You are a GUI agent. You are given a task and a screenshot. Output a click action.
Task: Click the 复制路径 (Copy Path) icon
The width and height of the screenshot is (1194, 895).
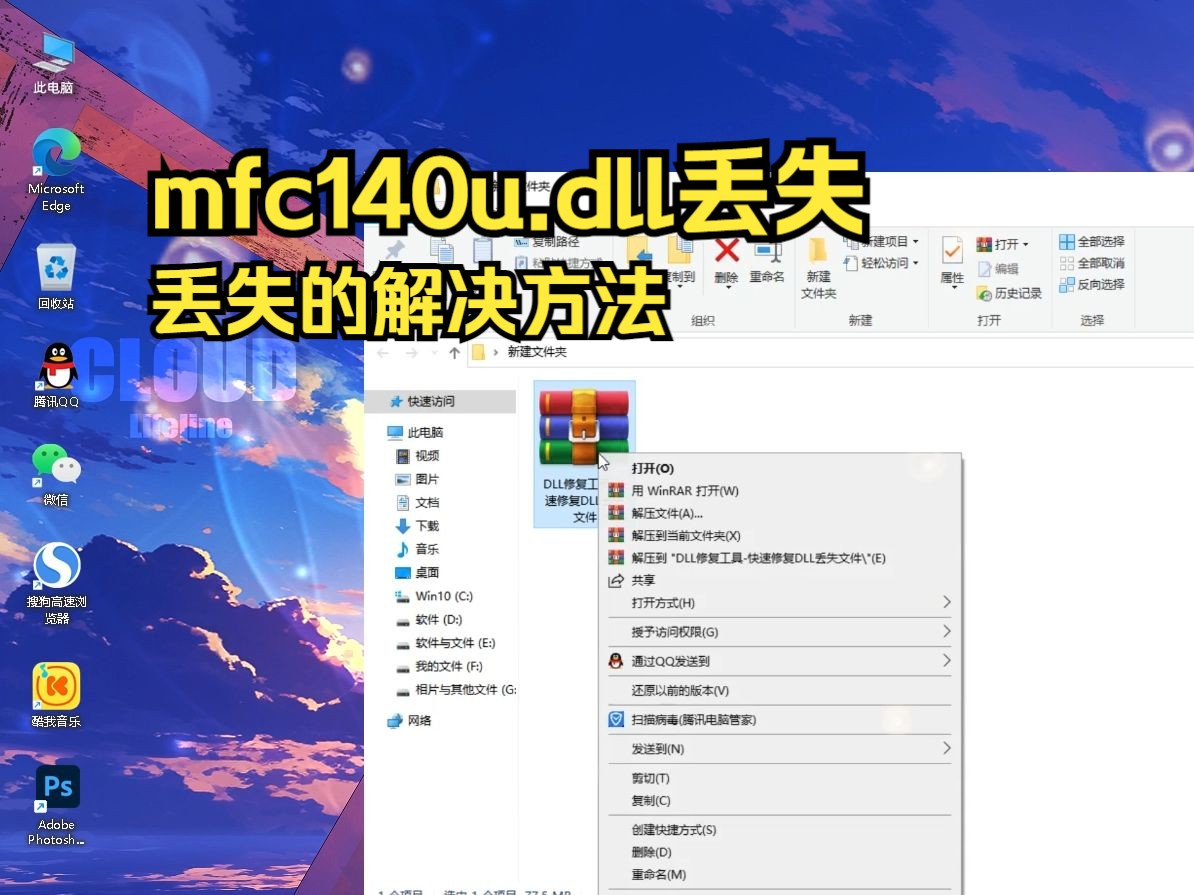[x=545, y=241]
